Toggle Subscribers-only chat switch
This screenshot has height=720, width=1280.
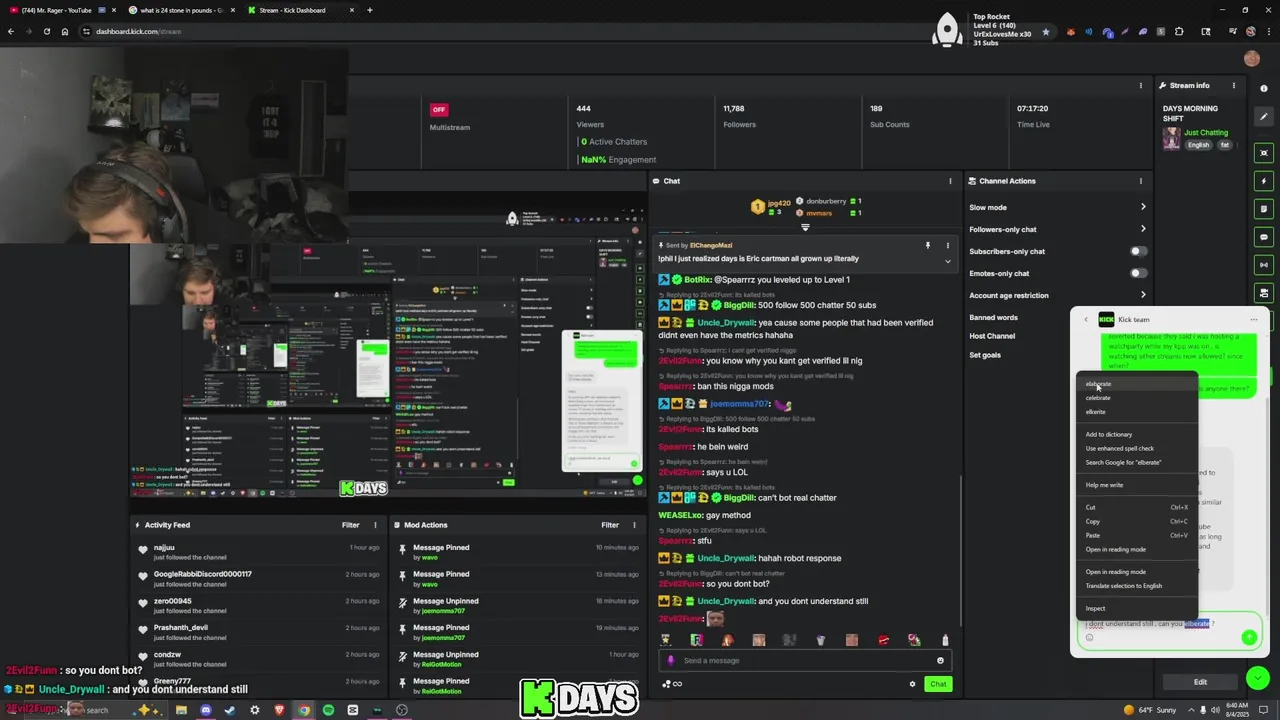[x=1138, y=251]
